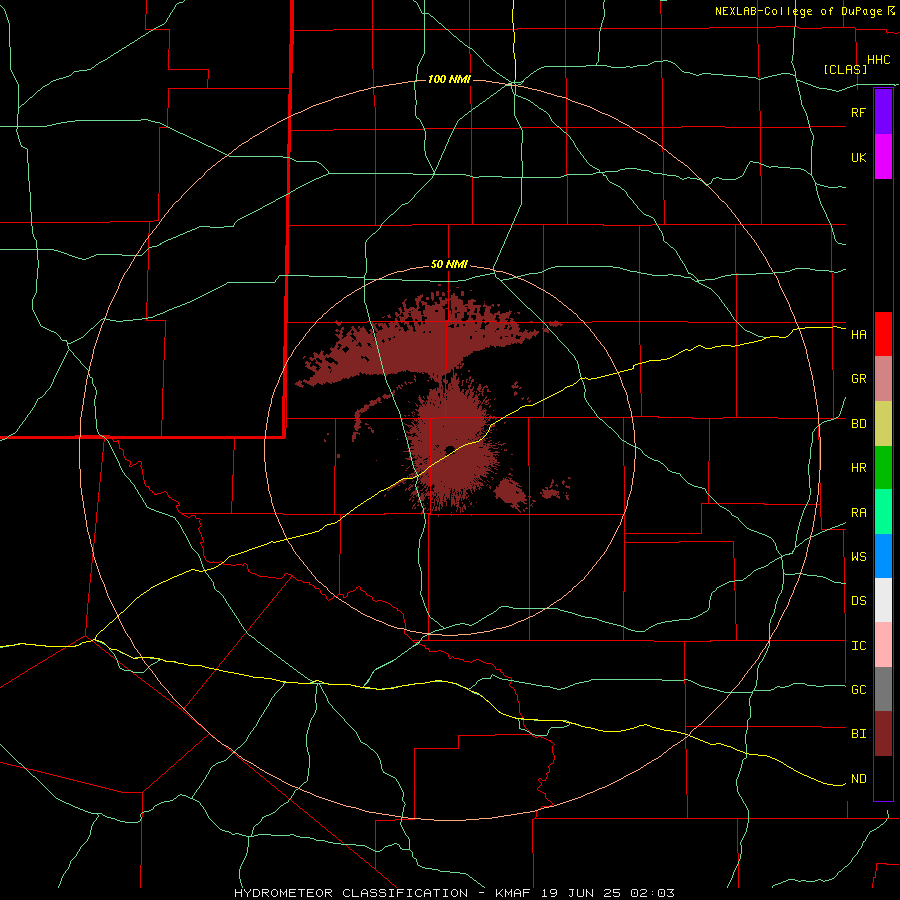This screenshot has height=900, width=900.
Task: Click the brown BI legend swatch
Action: click(883, 734)
